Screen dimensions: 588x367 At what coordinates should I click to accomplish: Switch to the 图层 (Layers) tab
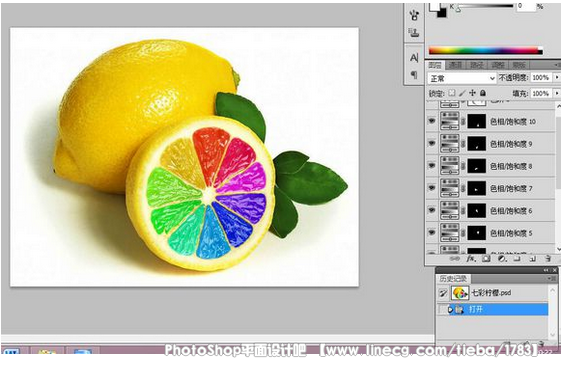(x=435, y=65)
